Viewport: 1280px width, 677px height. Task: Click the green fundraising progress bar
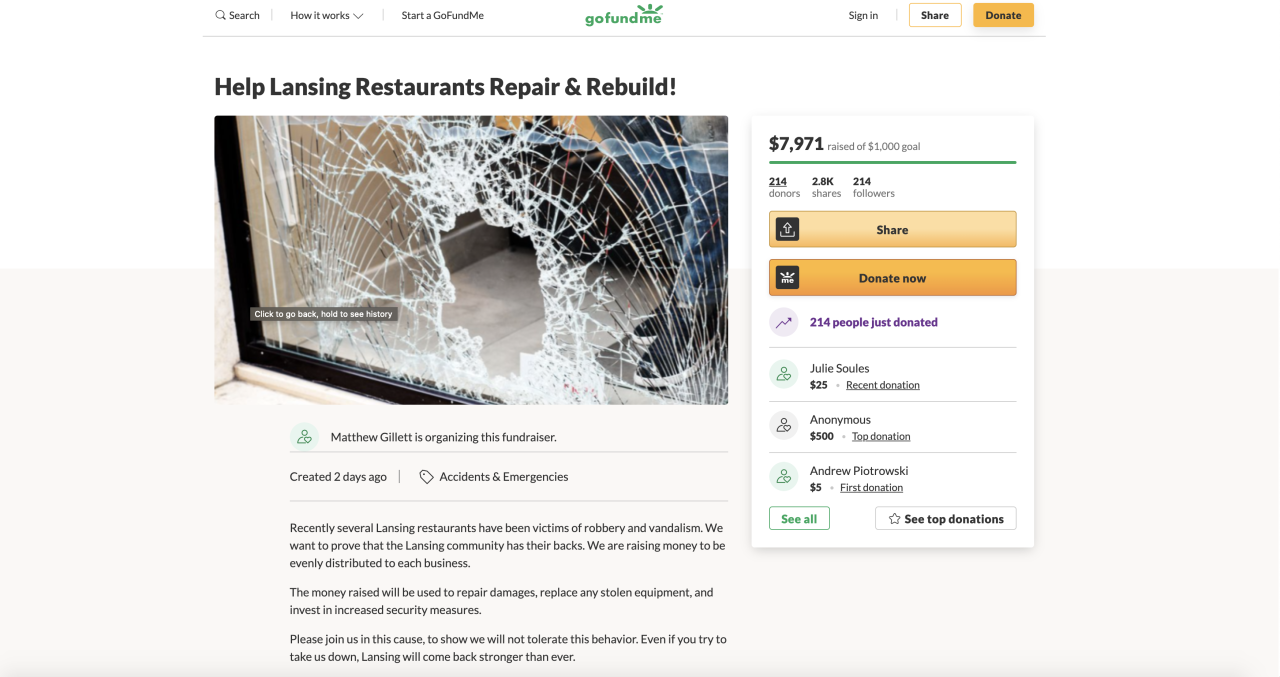pyautogui.click(x=892, y=162)
